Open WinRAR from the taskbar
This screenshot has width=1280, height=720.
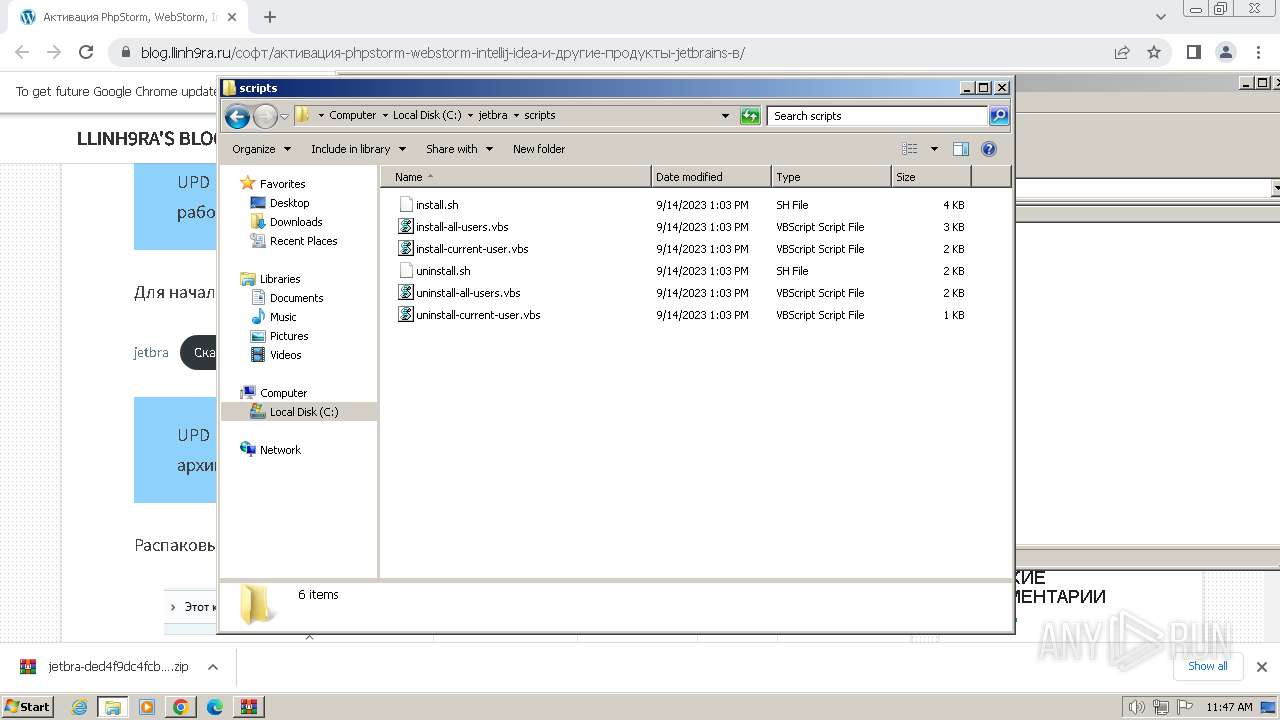tap(248, 707)
